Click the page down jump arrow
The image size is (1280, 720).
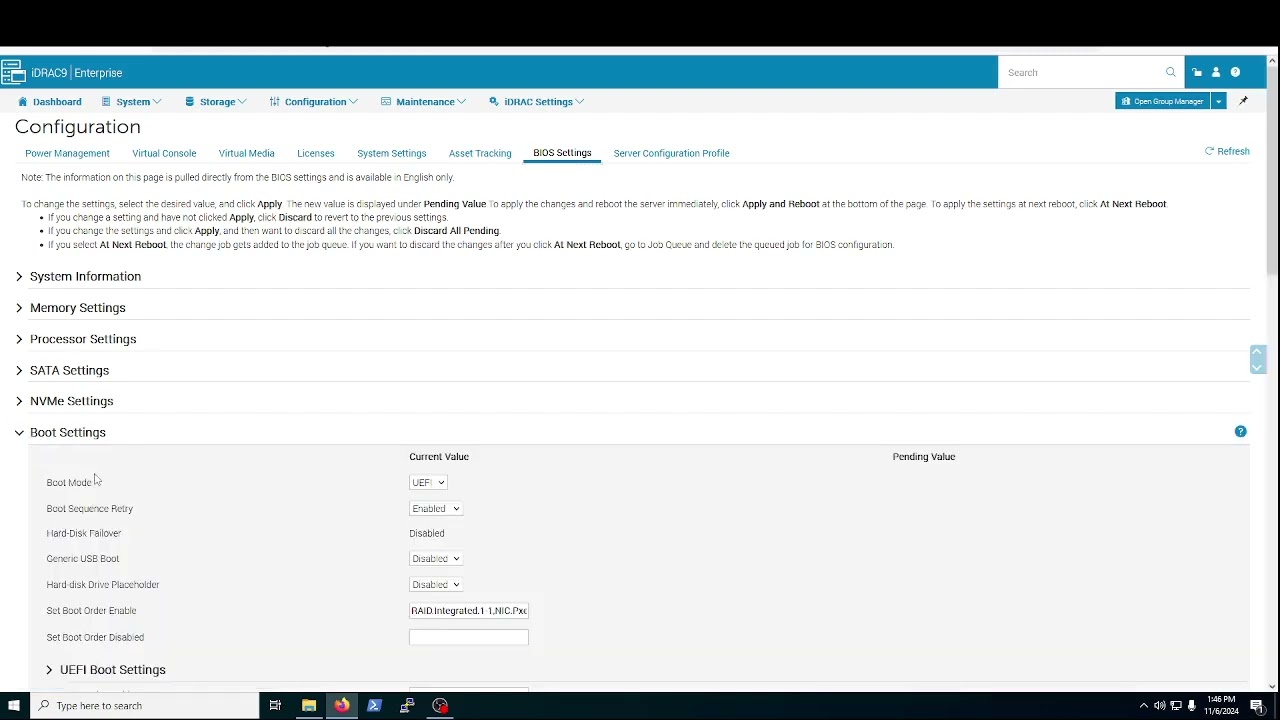[1257, 367]
